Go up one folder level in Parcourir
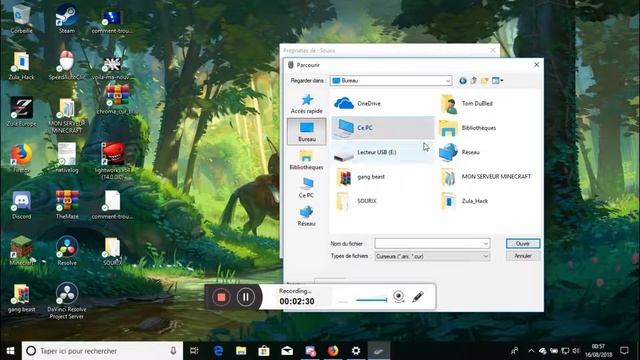 point(473,81)
